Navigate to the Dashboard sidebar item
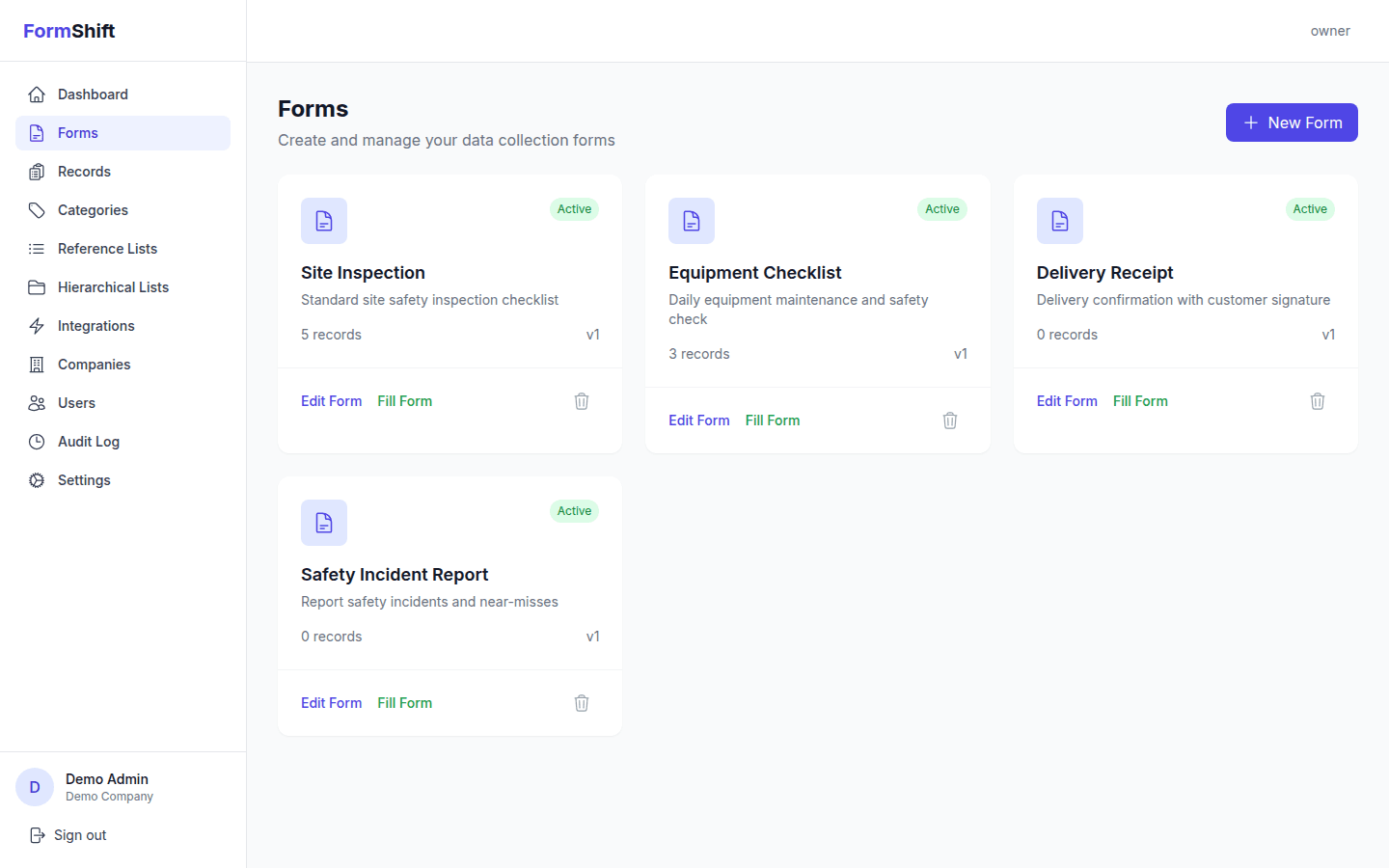The height and width of the screenshot is (868, 1389). click(92, 94)
